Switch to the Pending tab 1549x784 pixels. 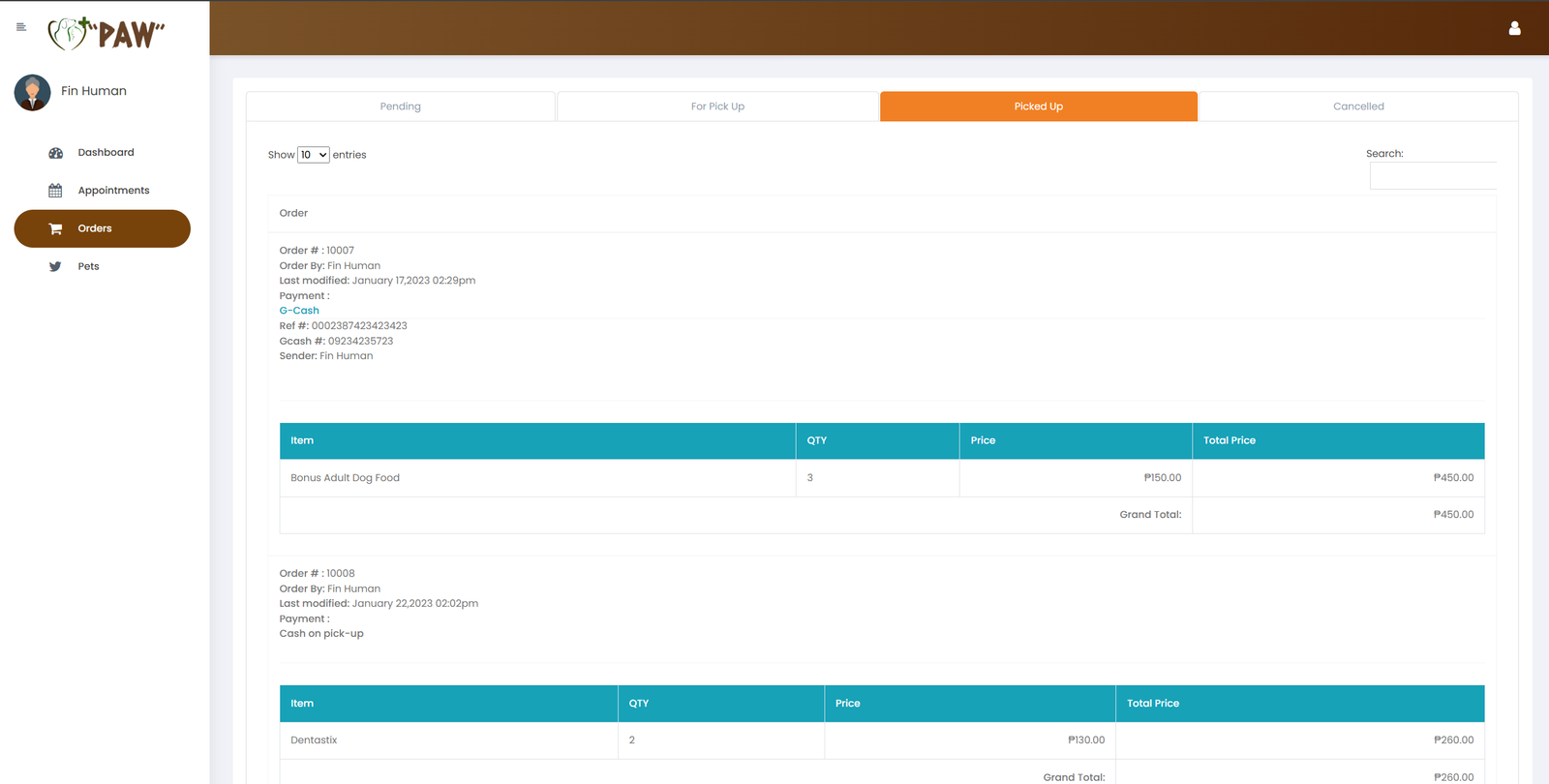400,106
